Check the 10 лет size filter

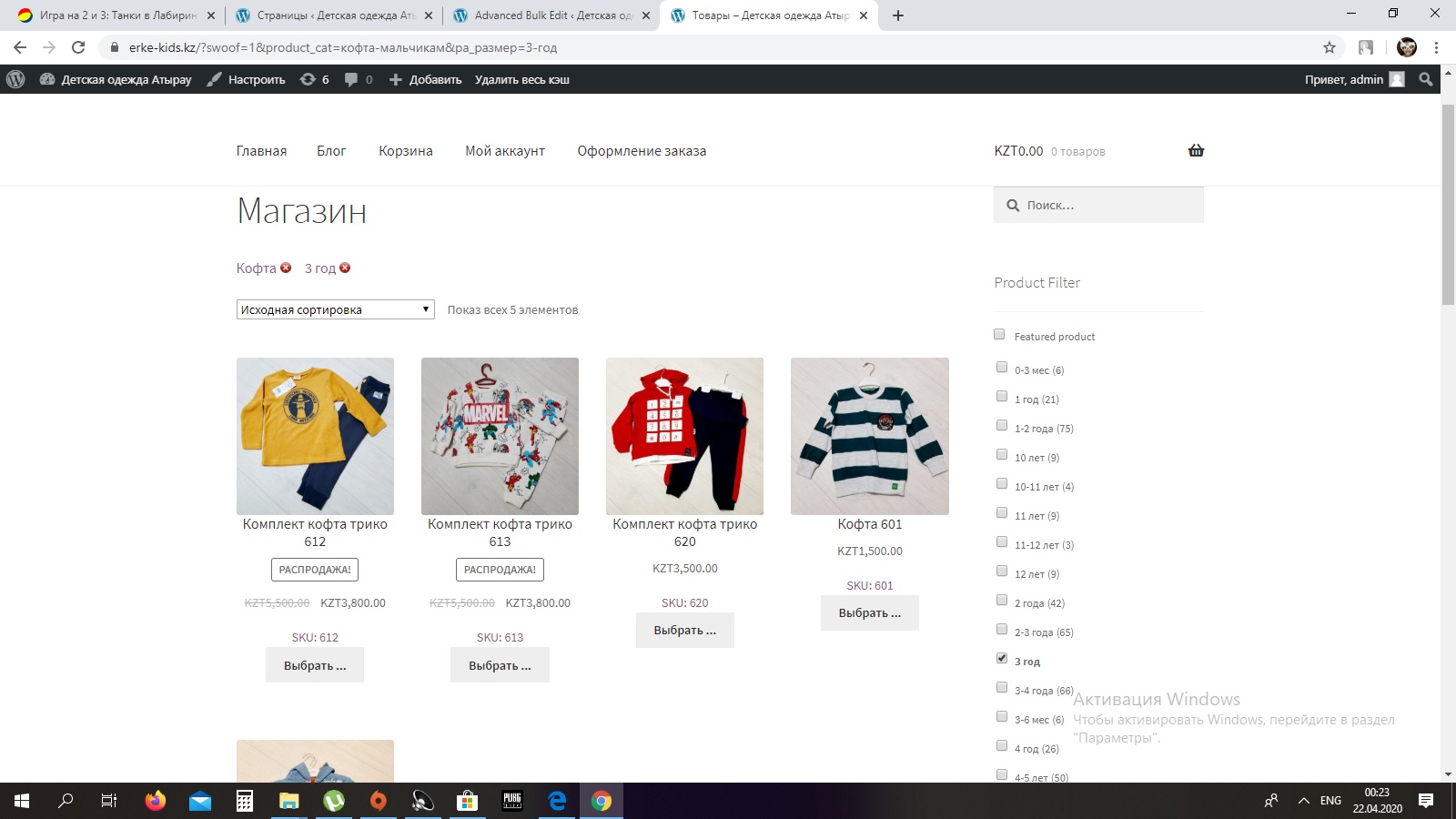click(x=1002, y=454)
